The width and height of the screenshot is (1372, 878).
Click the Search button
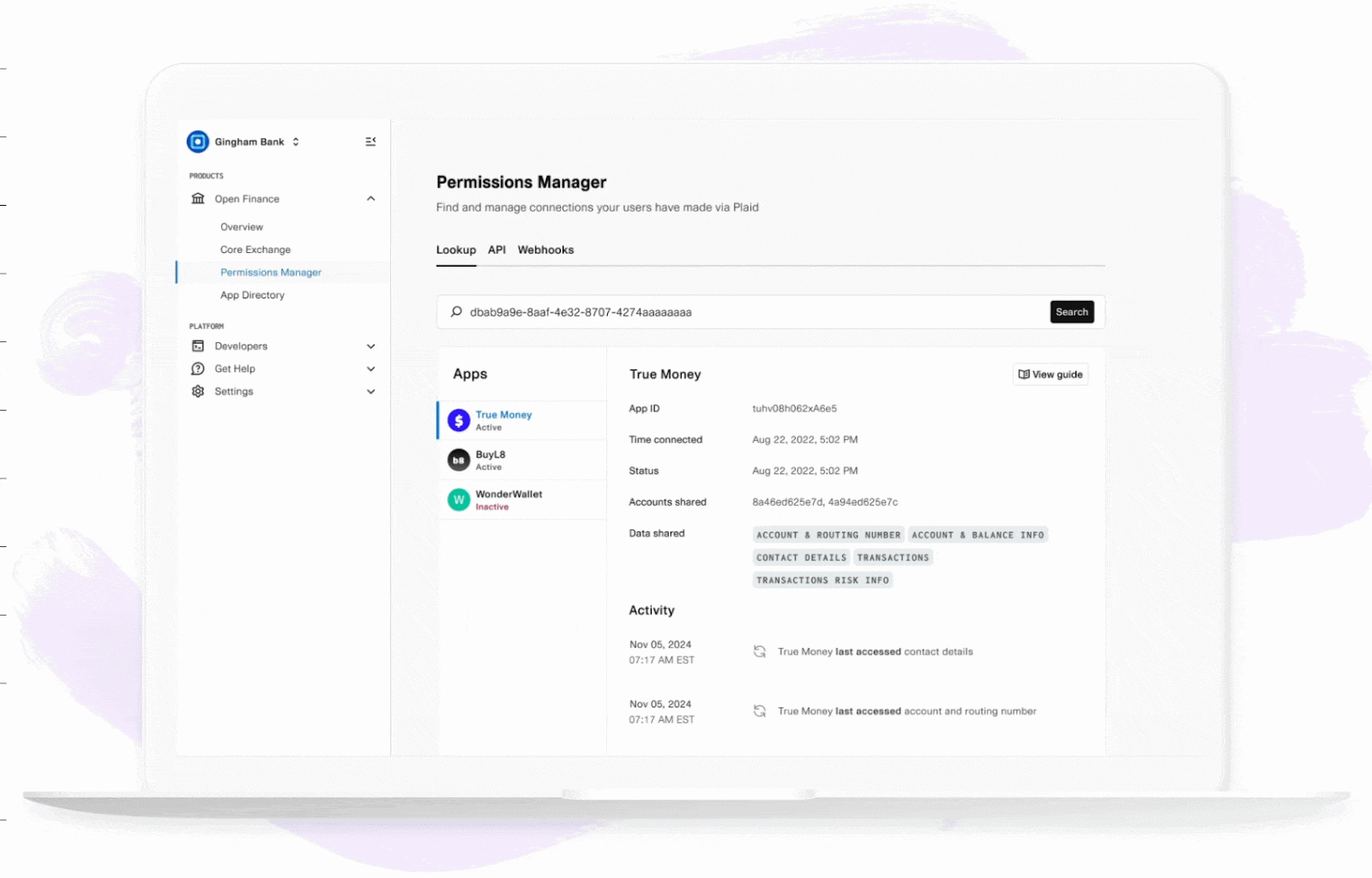(x=1072, y=312)
